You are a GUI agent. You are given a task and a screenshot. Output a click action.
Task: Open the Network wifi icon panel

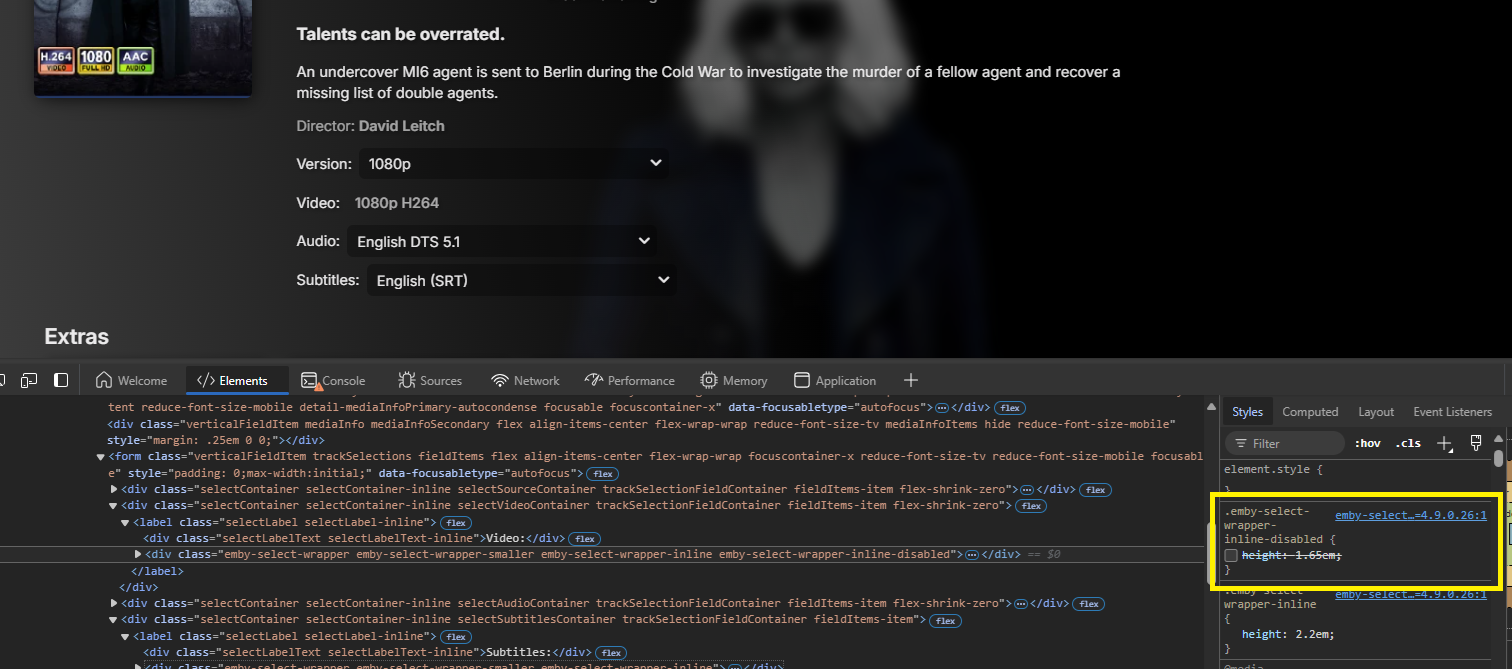[525, 380]
